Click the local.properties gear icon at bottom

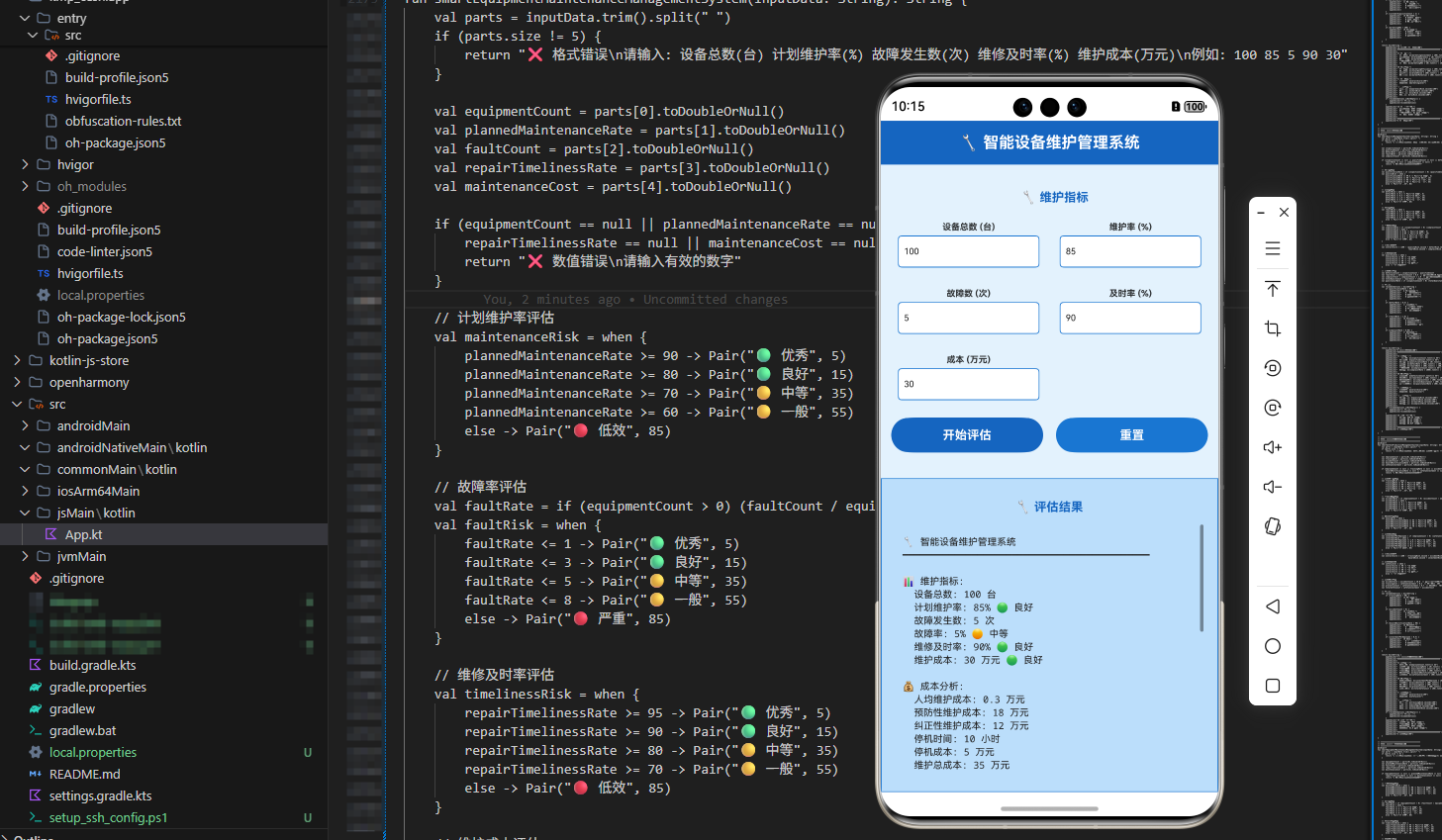[36, 752]
